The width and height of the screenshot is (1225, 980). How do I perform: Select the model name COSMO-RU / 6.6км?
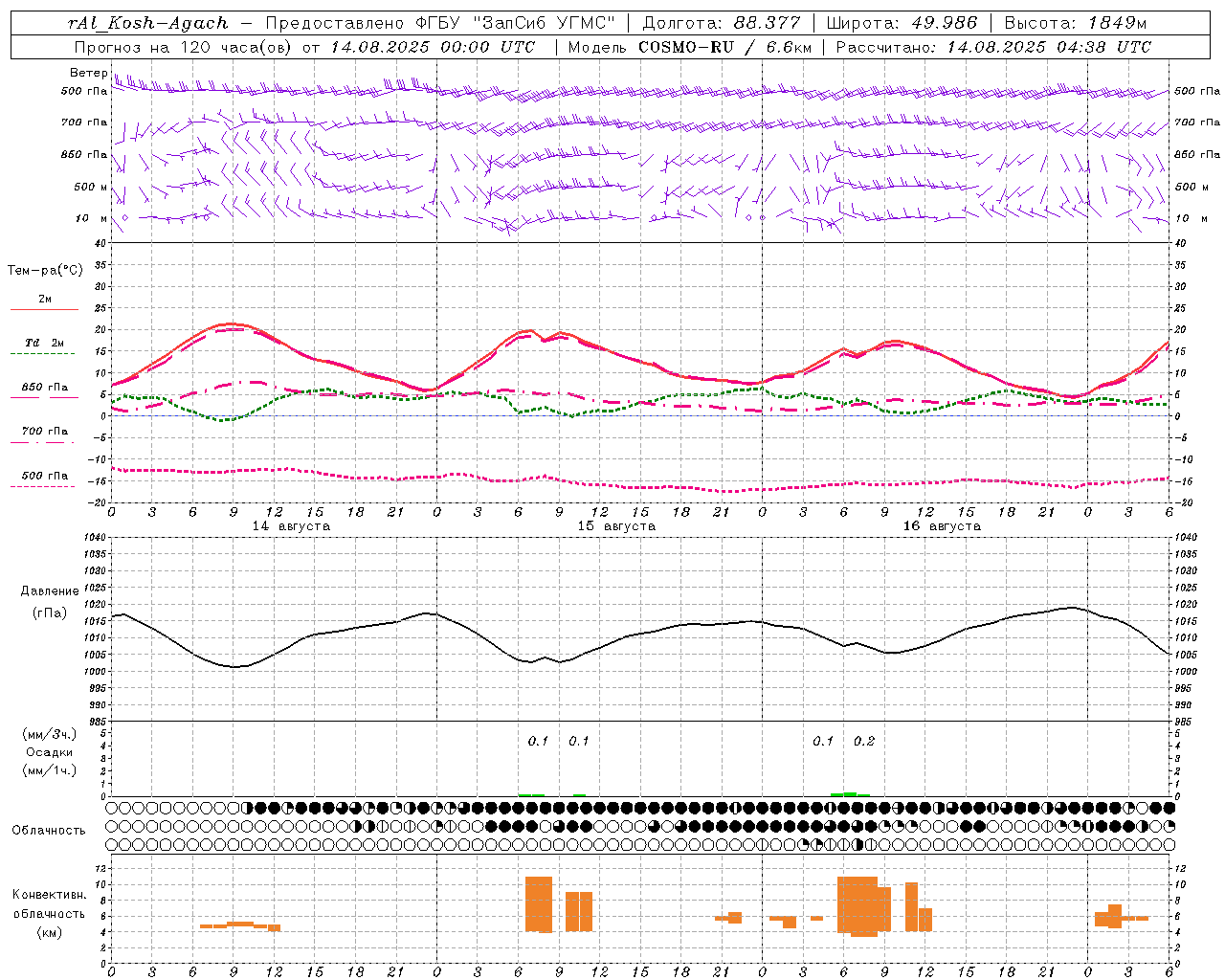click(725, 47)
